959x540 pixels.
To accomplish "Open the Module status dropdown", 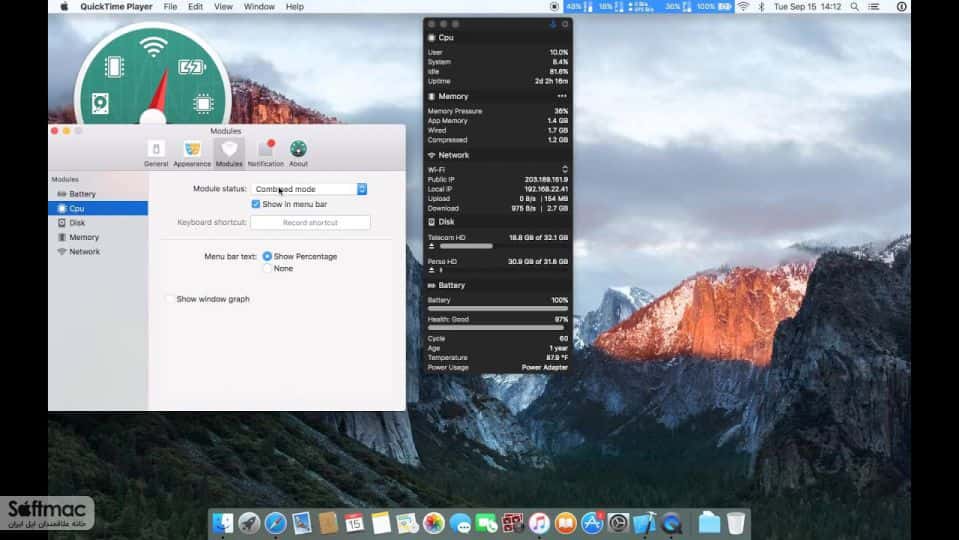I will (309, 189).
